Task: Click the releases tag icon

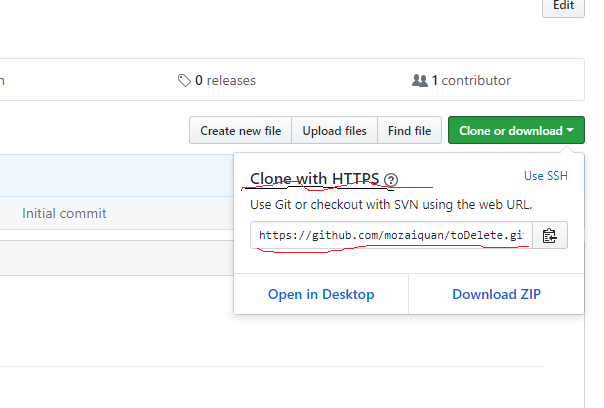Action: point(184,81)
